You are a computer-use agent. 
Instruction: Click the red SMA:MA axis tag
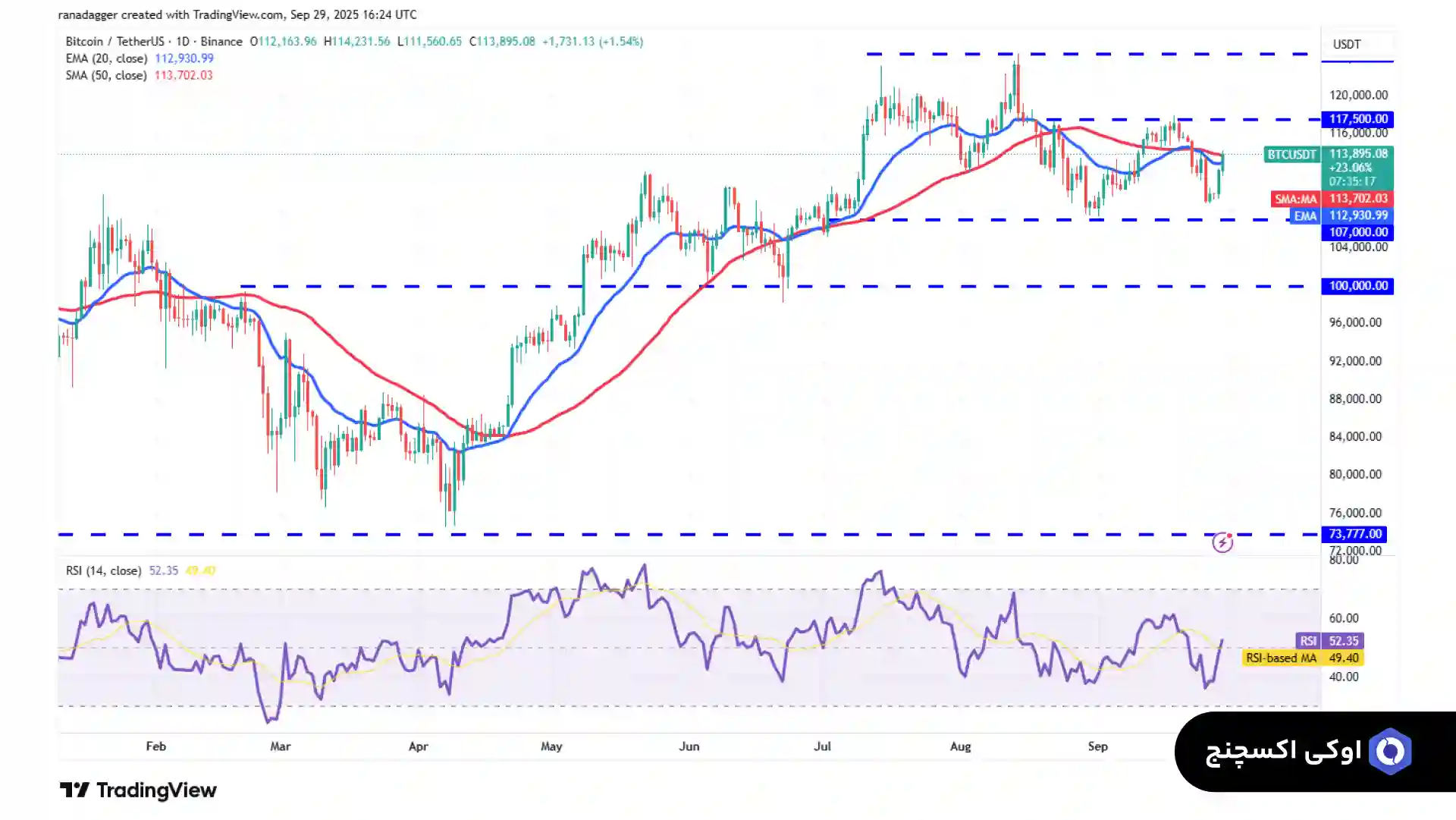click(1295, 199)
